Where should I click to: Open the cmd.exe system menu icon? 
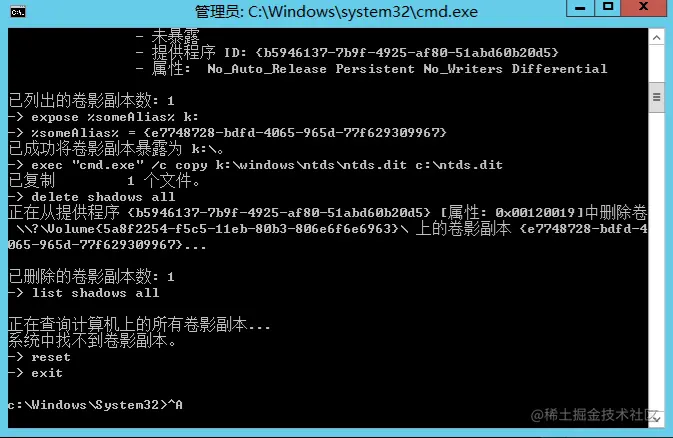[18, 12]
